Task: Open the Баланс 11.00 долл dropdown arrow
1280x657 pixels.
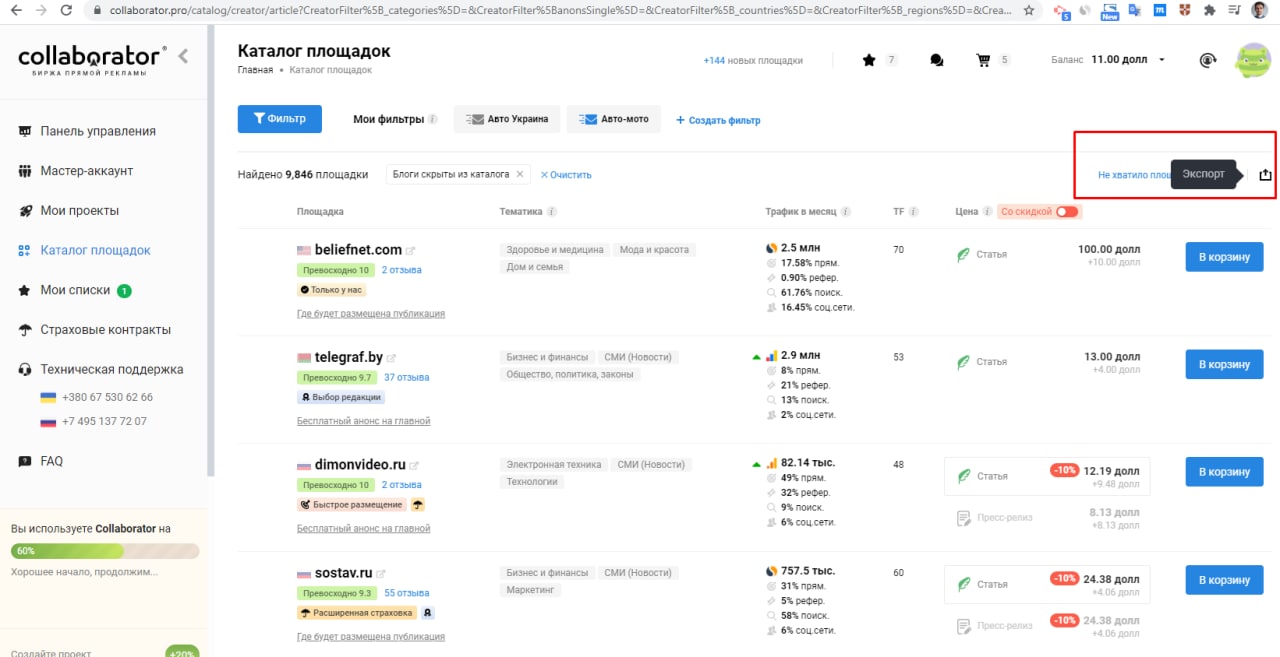Action: point(1161,60)
